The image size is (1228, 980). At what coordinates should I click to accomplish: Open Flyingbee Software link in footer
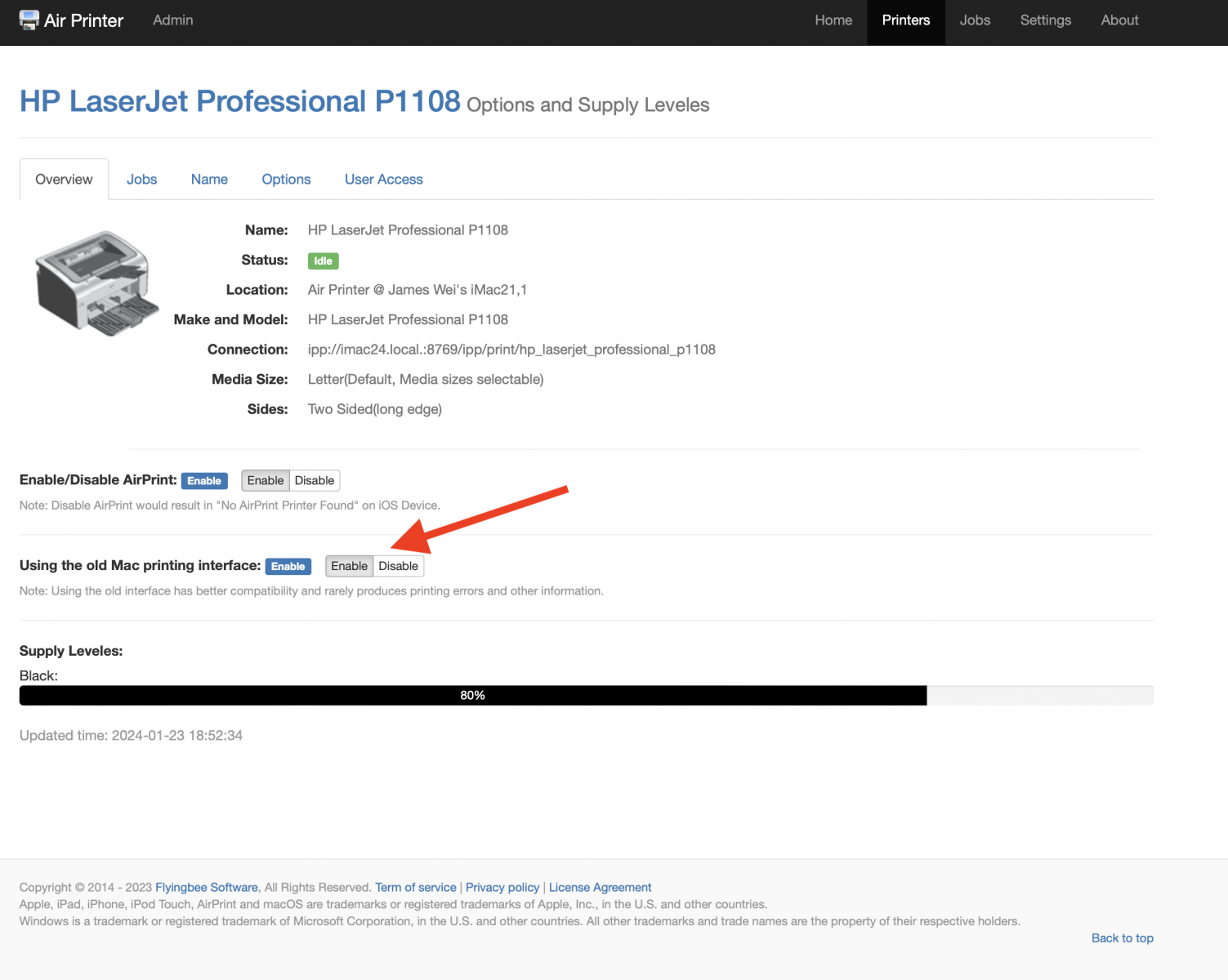click(207, 887)
